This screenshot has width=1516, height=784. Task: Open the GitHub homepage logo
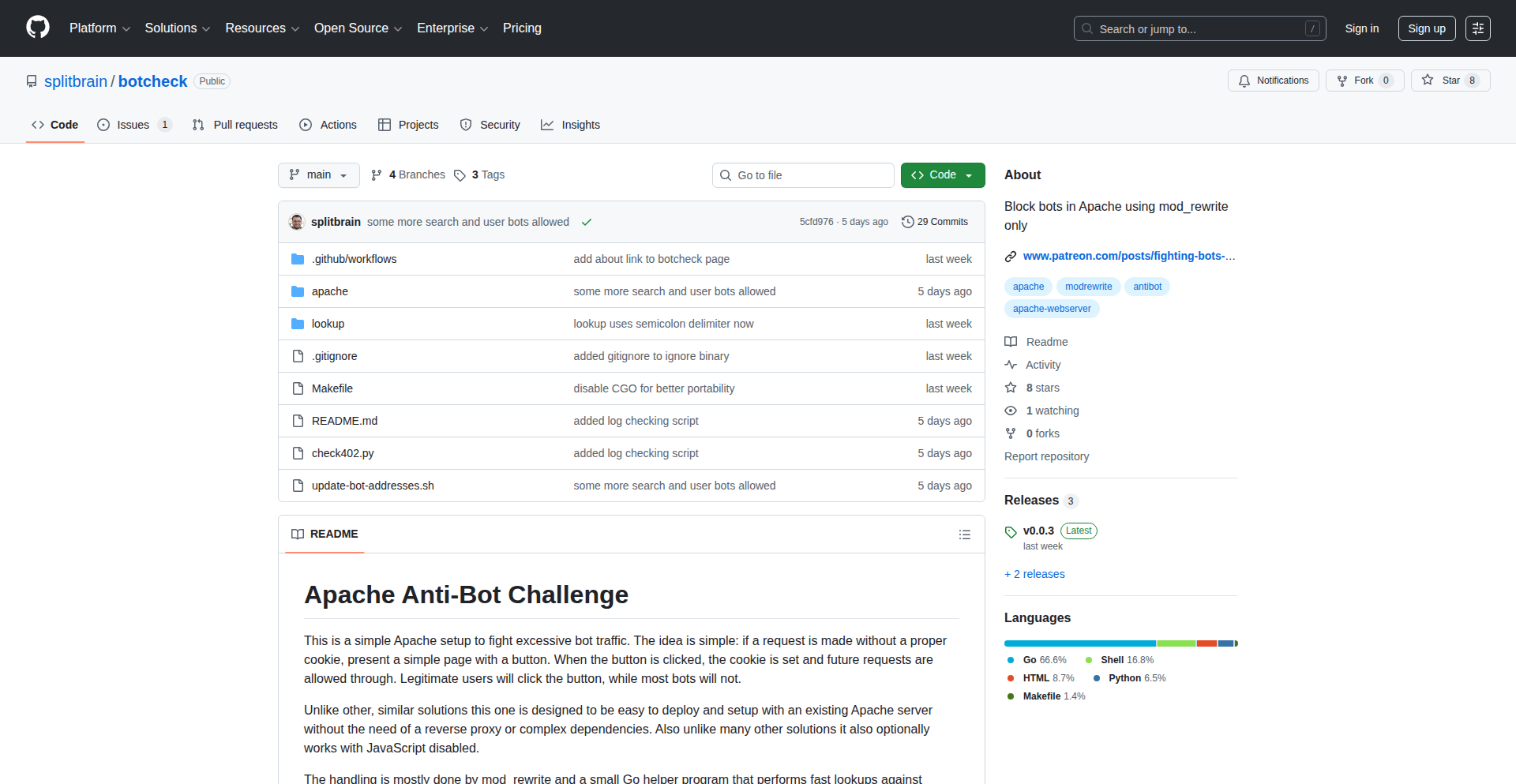(x=38, y=28)
